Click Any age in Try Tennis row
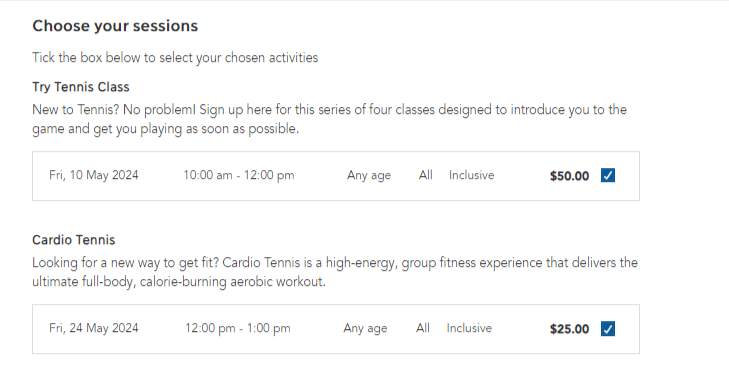Viewport: 729px width, 367px height. pos(369,176)
